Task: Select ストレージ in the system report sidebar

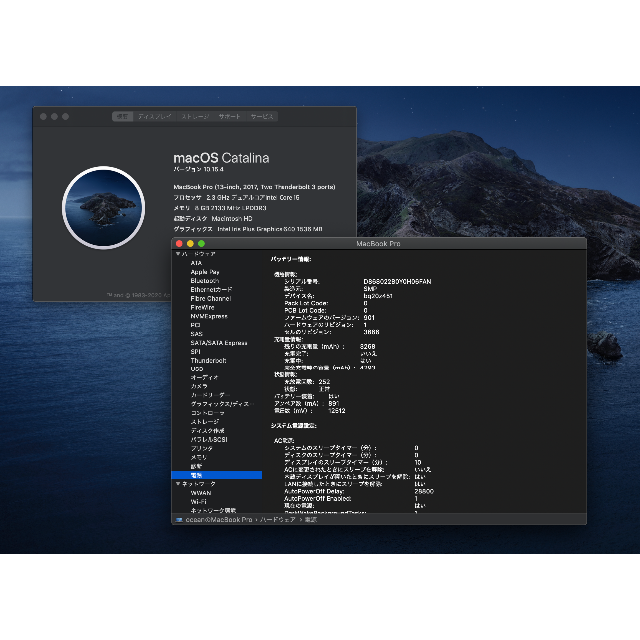Action: click(x=205, y=422)
